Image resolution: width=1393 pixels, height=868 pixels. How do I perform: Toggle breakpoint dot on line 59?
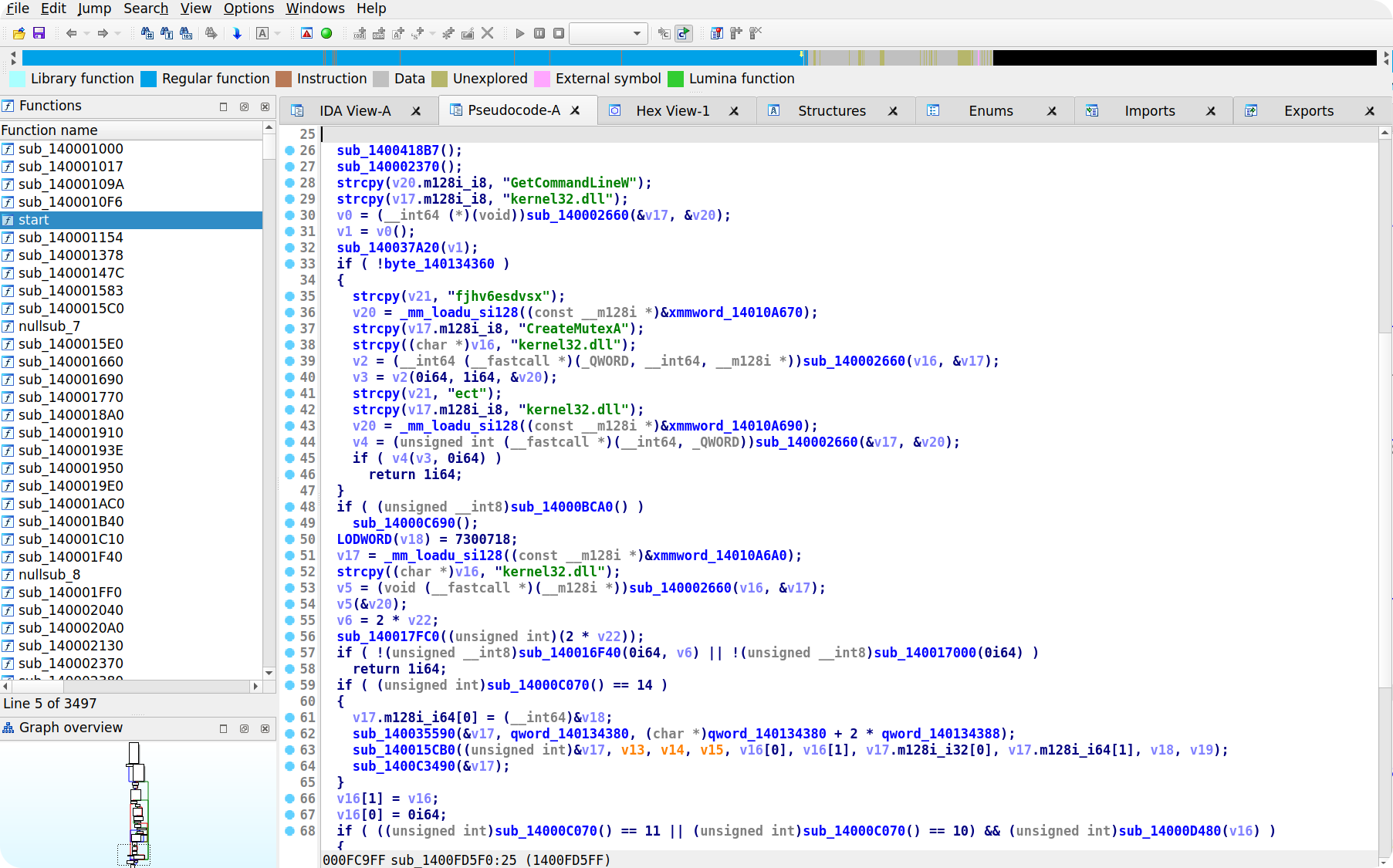(x=290, y=685)
